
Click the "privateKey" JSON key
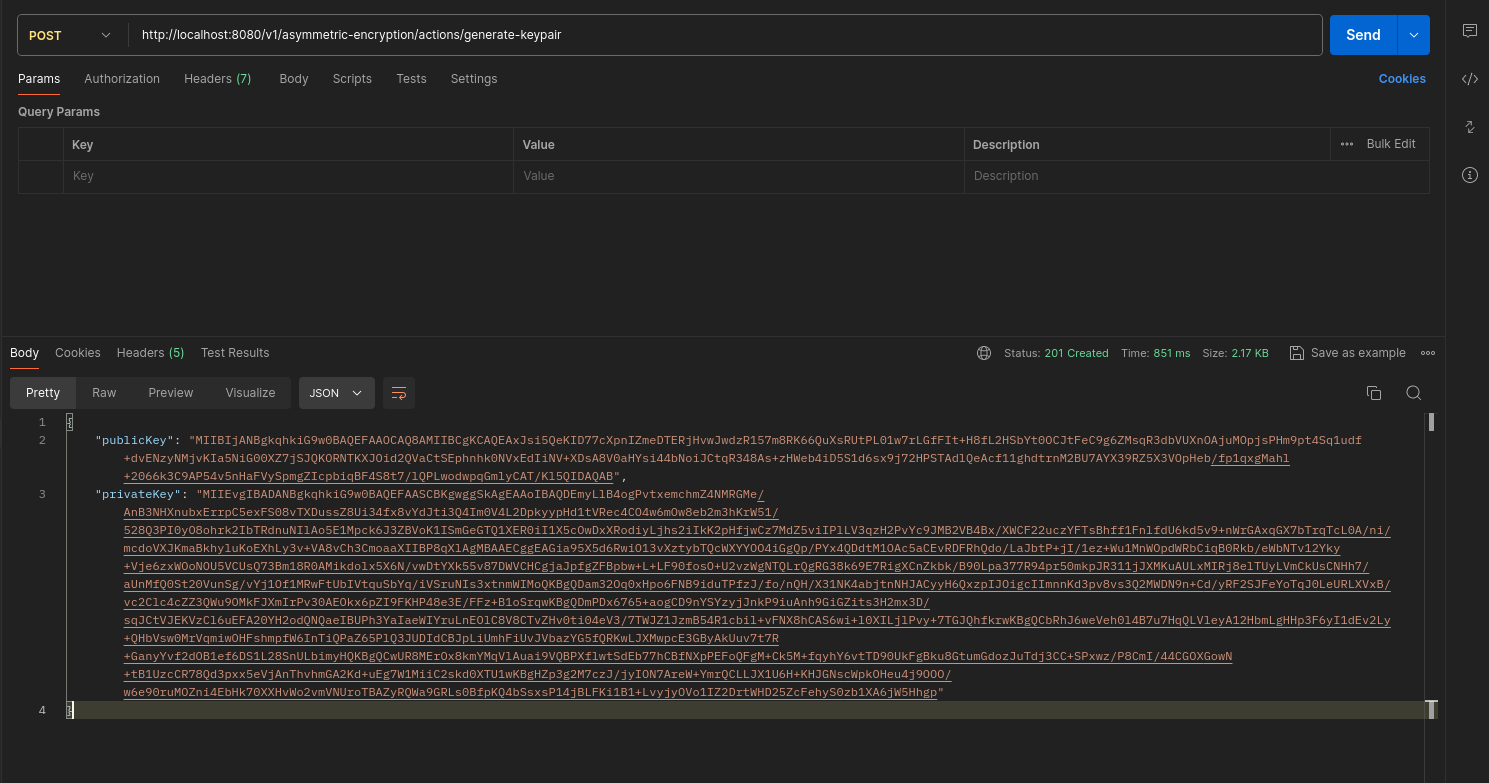click(x=139, y=494)
